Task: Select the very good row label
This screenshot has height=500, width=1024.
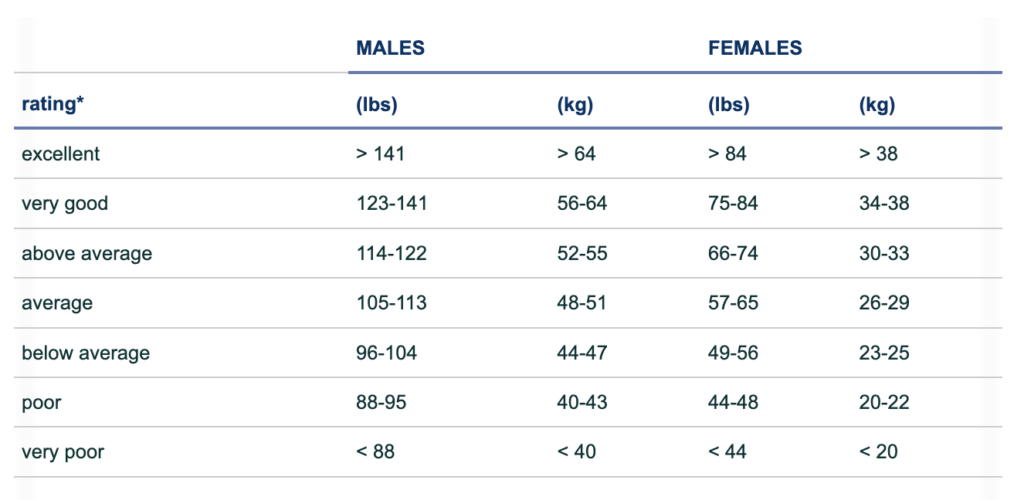Action: click(x=65, y=204)
